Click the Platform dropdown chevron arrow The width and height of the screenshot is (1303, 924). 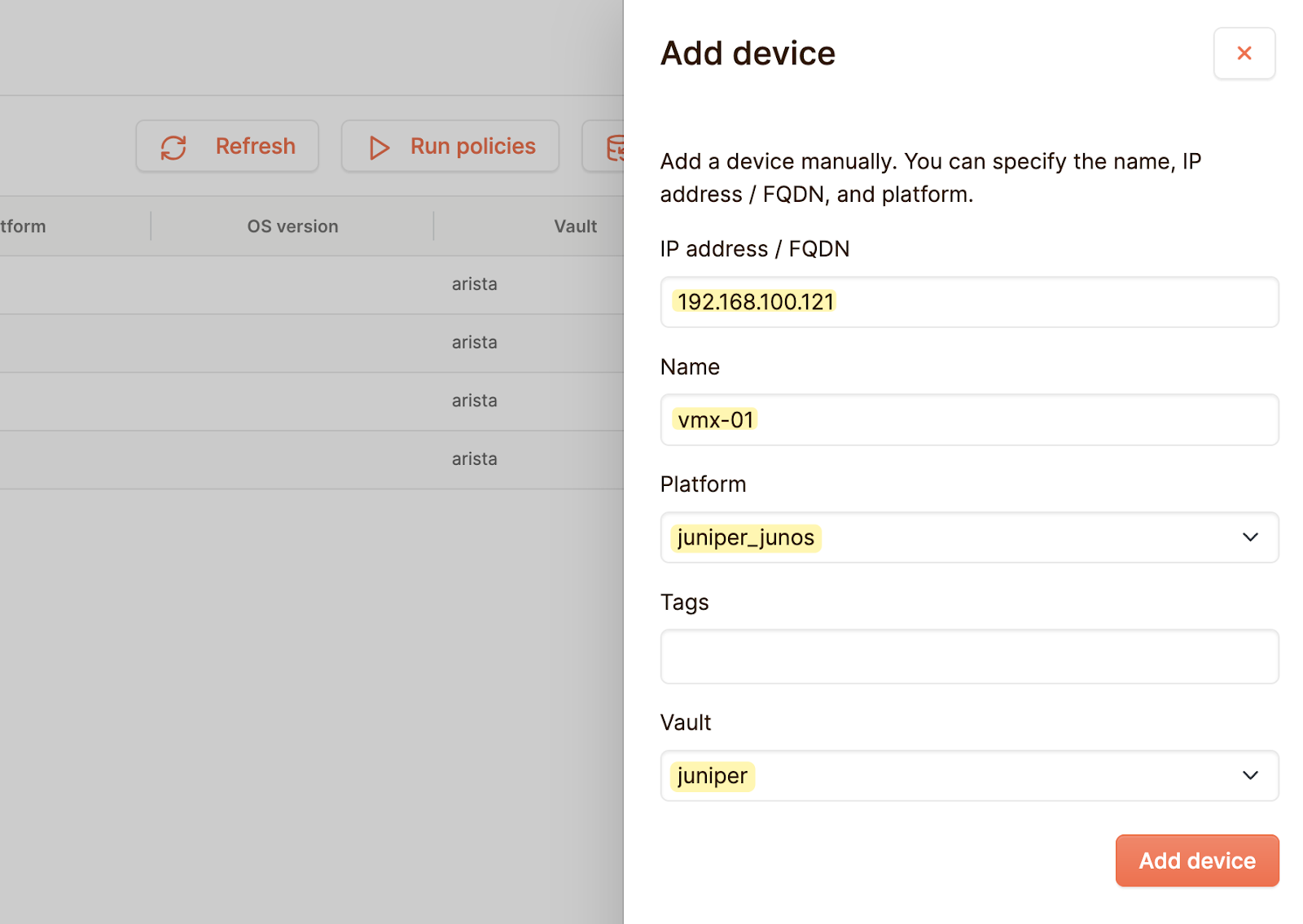tap(1250, 537)
